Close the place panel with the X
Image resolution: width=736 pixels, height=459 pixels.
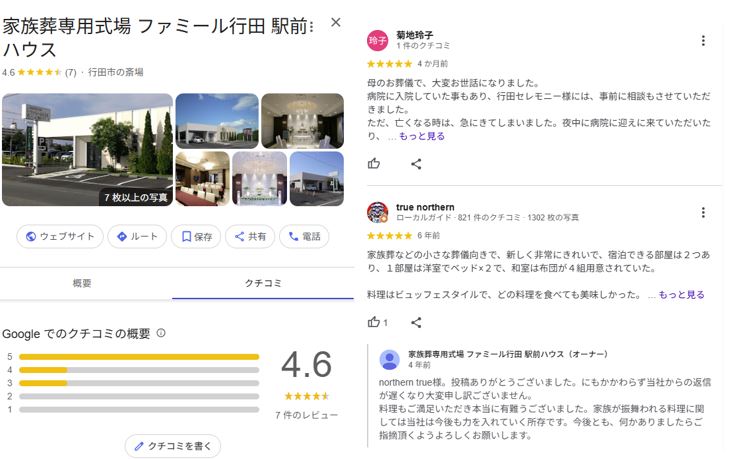tap(336, 22)
